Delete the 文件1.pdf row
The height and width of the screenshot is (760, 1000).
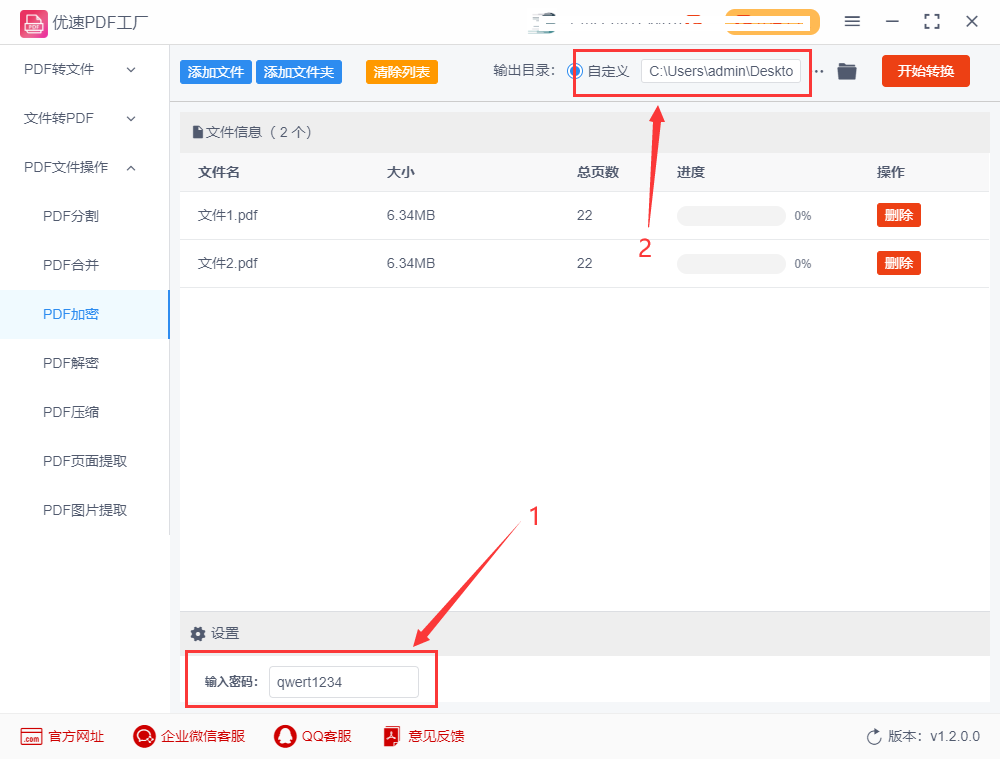coord(899,216)
